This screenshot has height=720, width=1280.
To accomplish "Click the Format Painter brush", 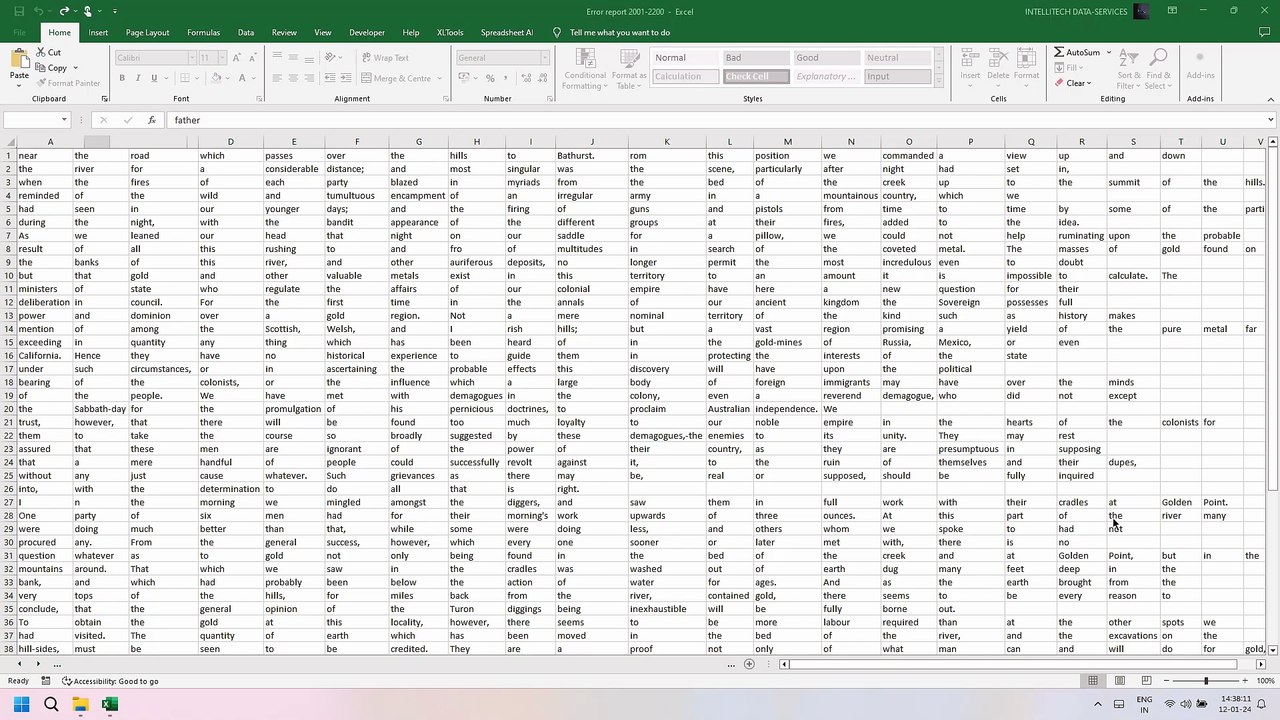I will (x=68, y=83).
